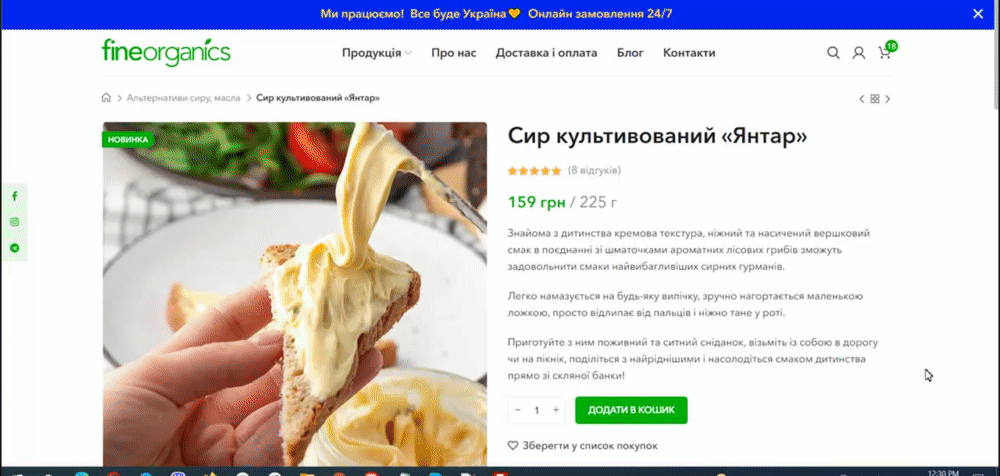Click the Додати в кошик button
This screenshot has width=1000, height=476.
point(631,410)
